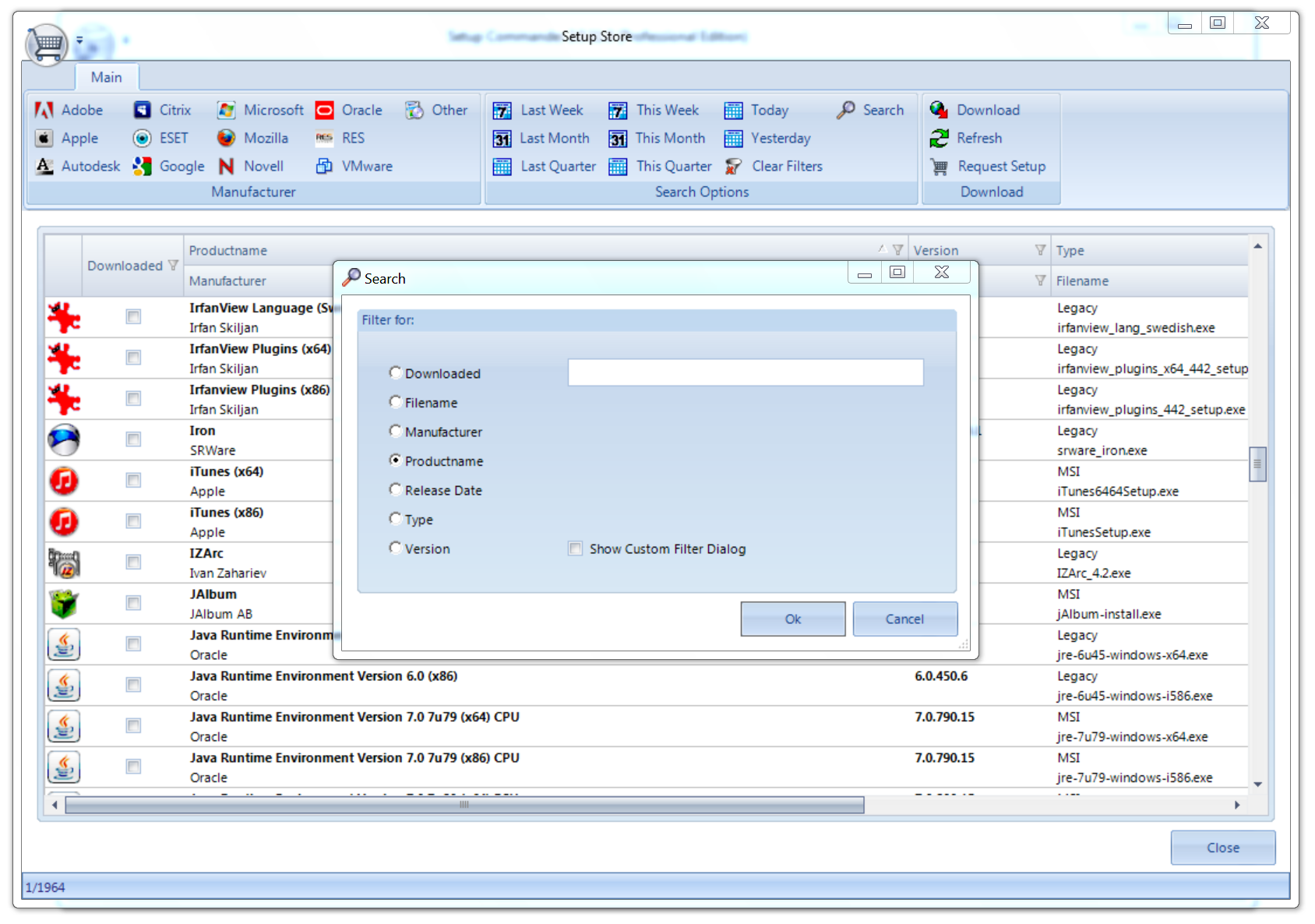
Task: Open the Downloaded column filter
Action: pos(173,266)
